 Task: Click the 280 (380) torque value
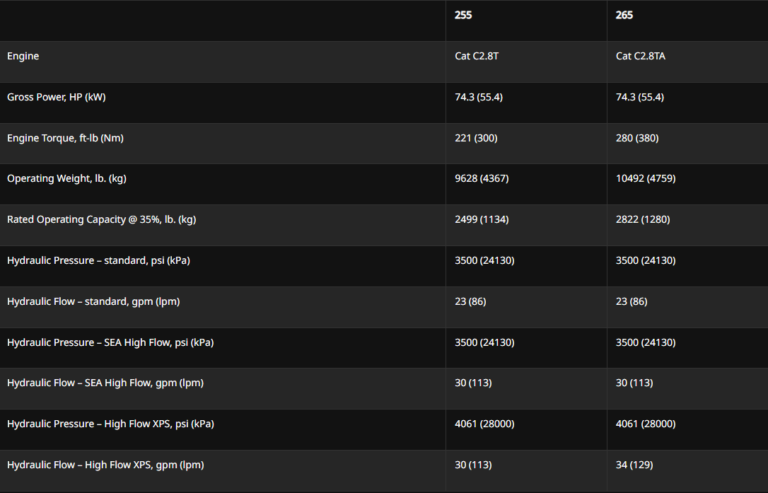pos(638,138)
